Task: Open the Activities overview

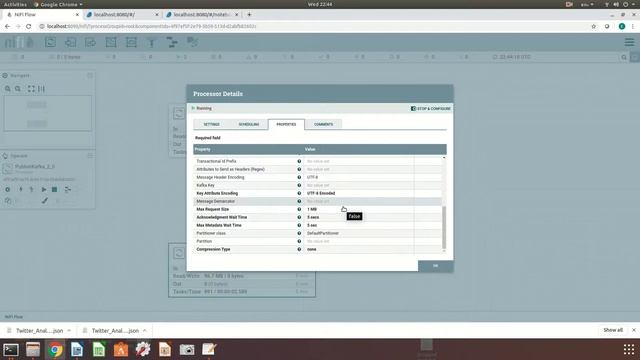Action: [15, 4]
